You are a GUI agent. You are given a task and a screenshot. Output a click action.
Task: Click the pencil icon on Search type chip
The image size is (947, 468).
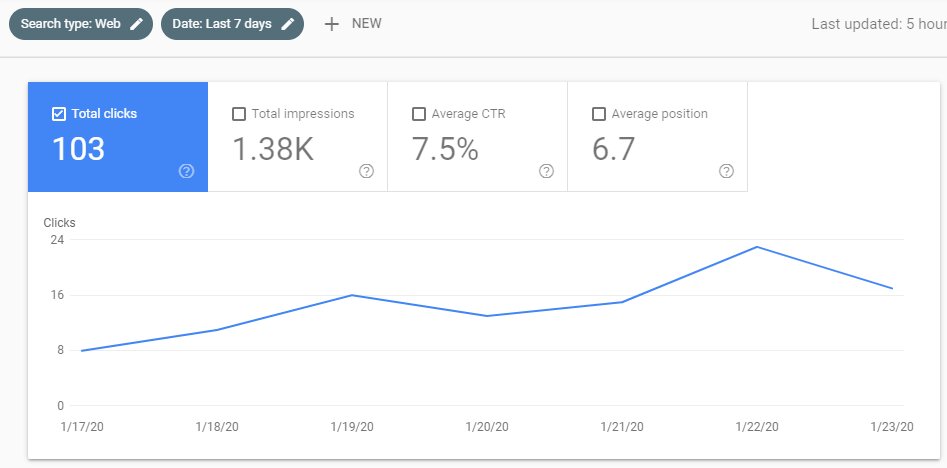pos(137,24)
